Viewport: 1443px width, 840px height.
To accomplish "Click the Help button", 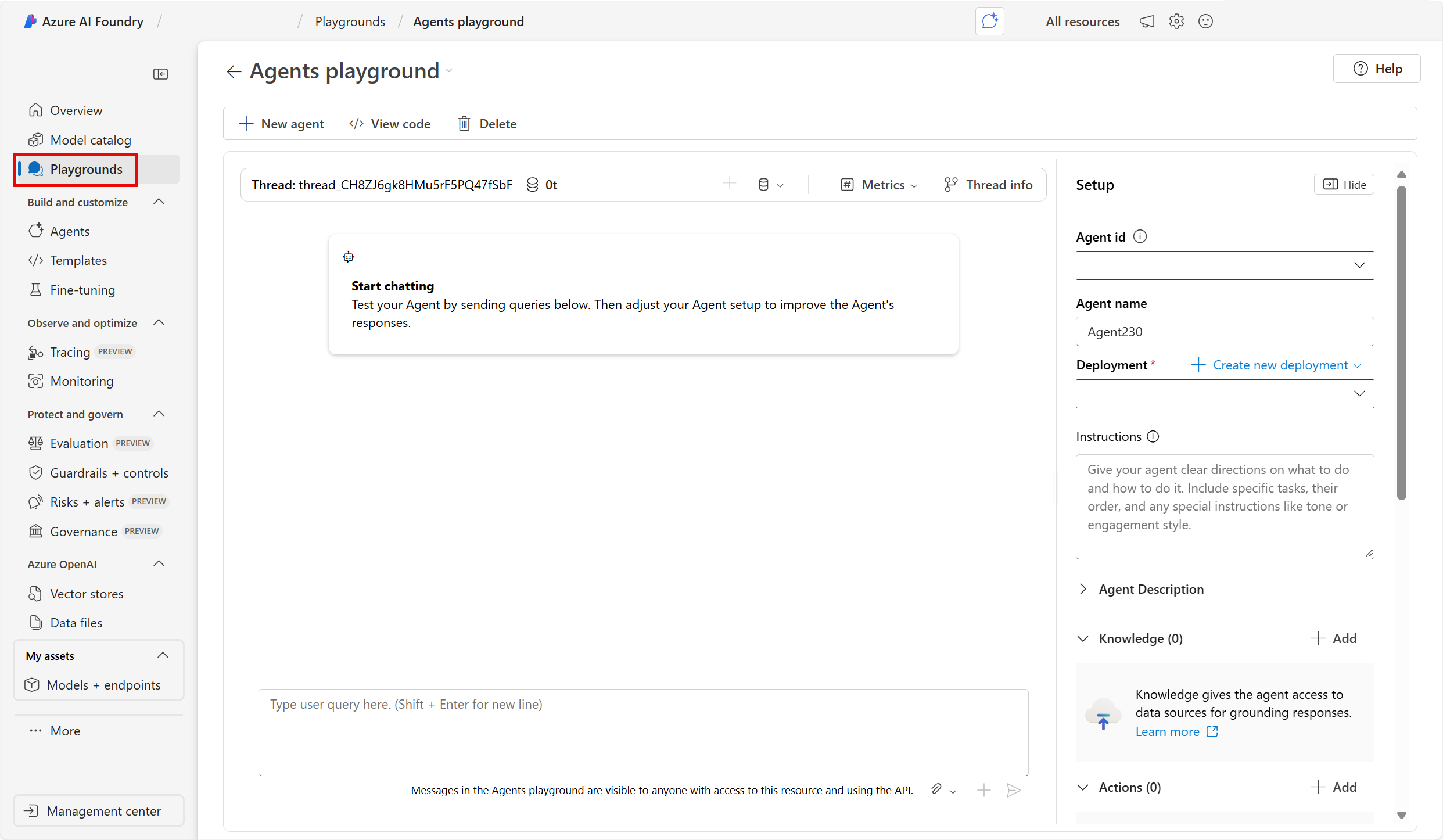I will pyautogui.click(x=1377, y=69).
